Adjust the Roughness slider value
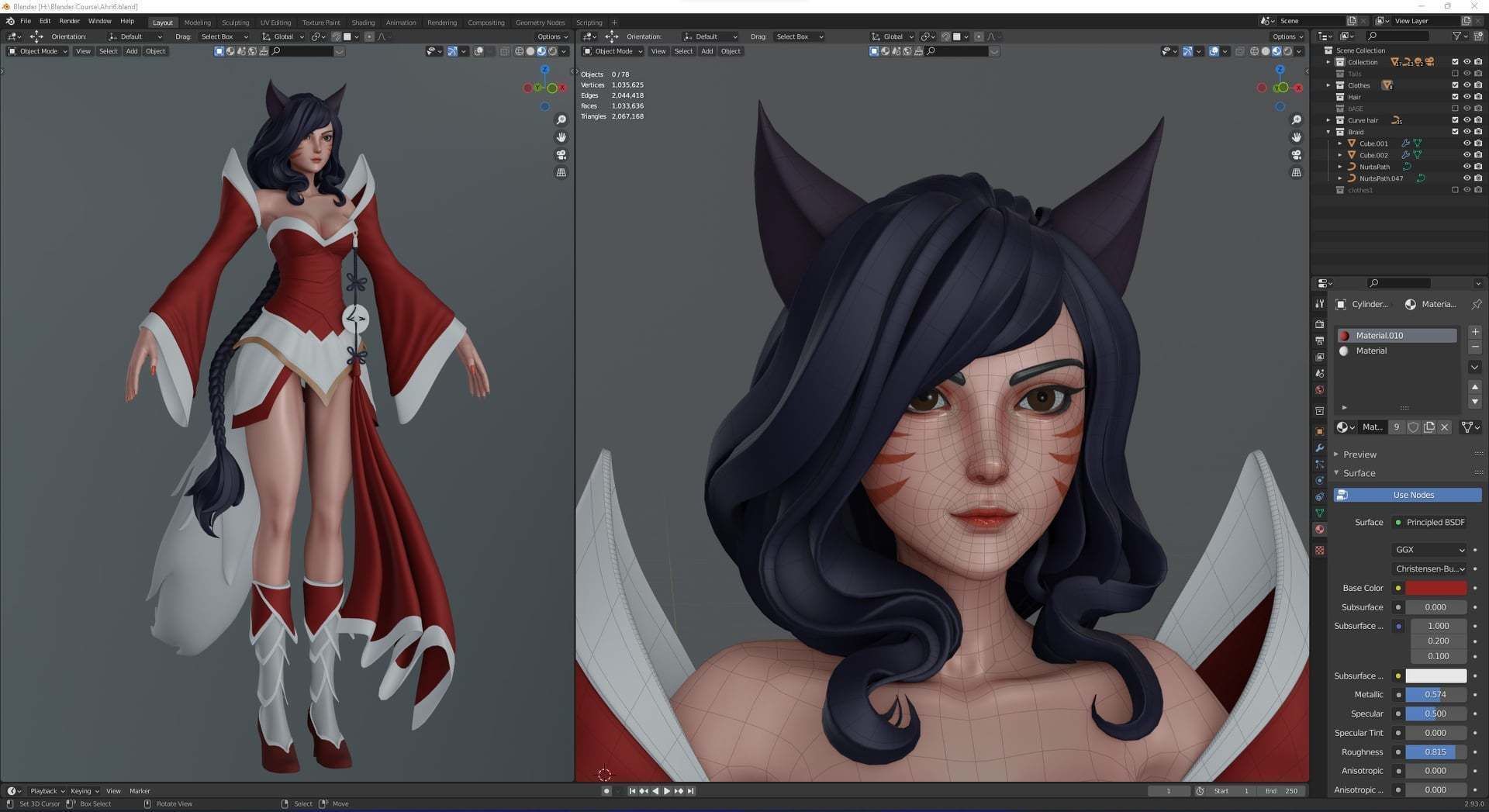This screenshot has width=1489, height=812. [1435, 752]
